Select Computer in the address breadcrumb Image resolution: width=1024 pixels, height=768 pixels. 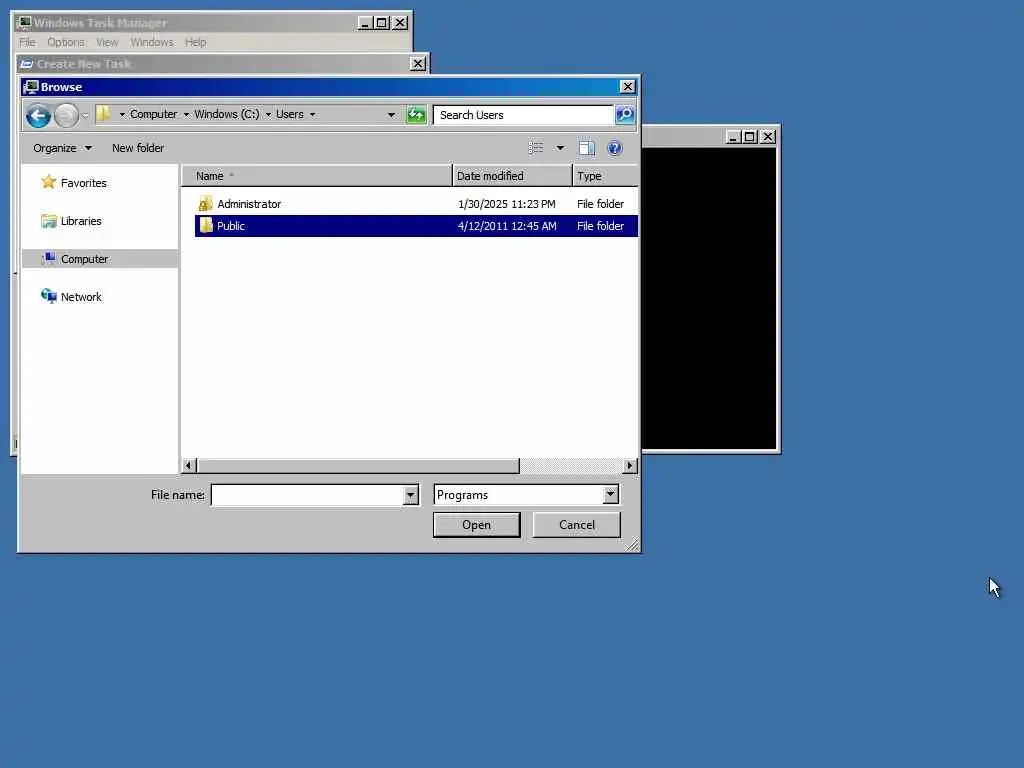click(x=153, y=114)
